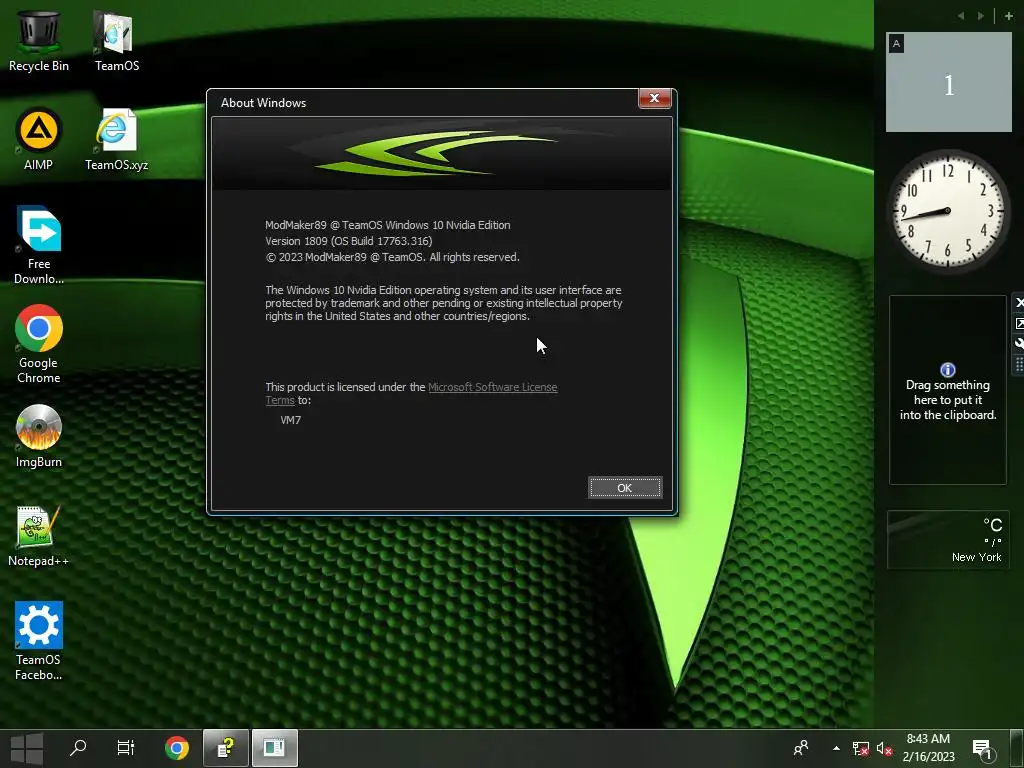Open the New York weather gadget
The width and height of the screenshot is (1024, 768).
point(948,540)
